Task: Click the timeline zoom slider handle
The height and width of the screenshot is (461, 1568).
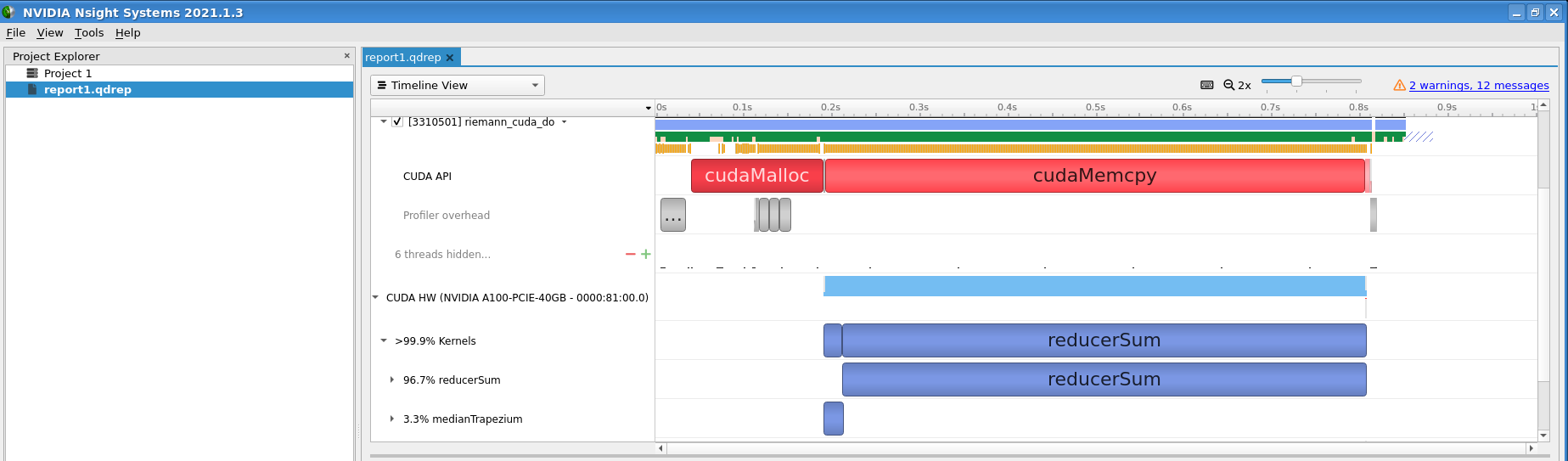Action: (1296, 81)
